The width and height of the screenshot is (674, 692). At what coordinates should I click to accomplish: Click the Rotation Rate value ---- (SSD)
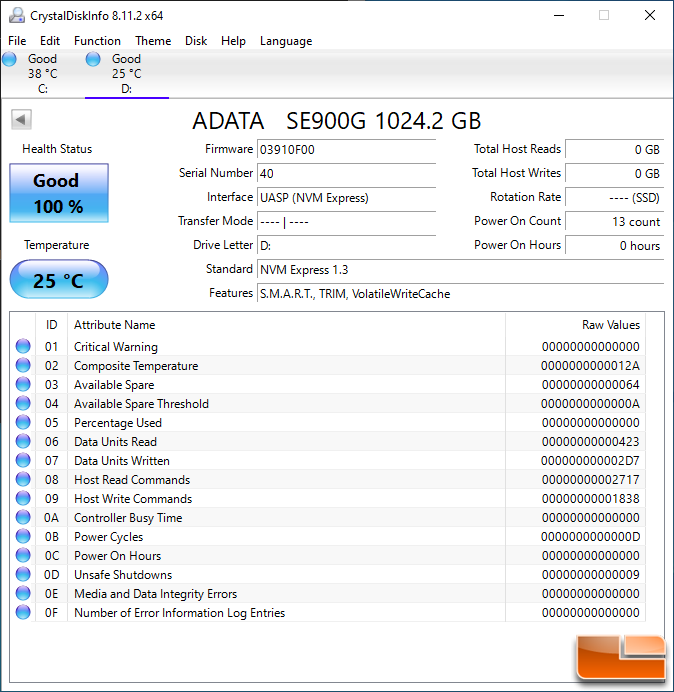(614, 197)
